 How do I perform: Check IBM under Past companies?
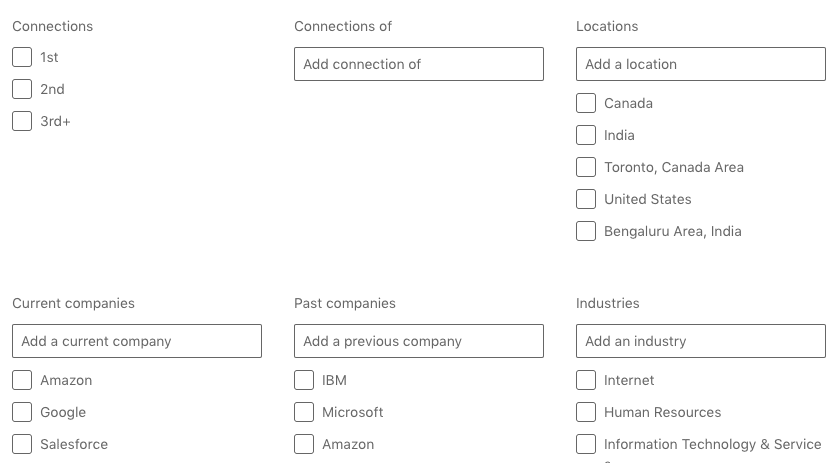coord(304,380)
